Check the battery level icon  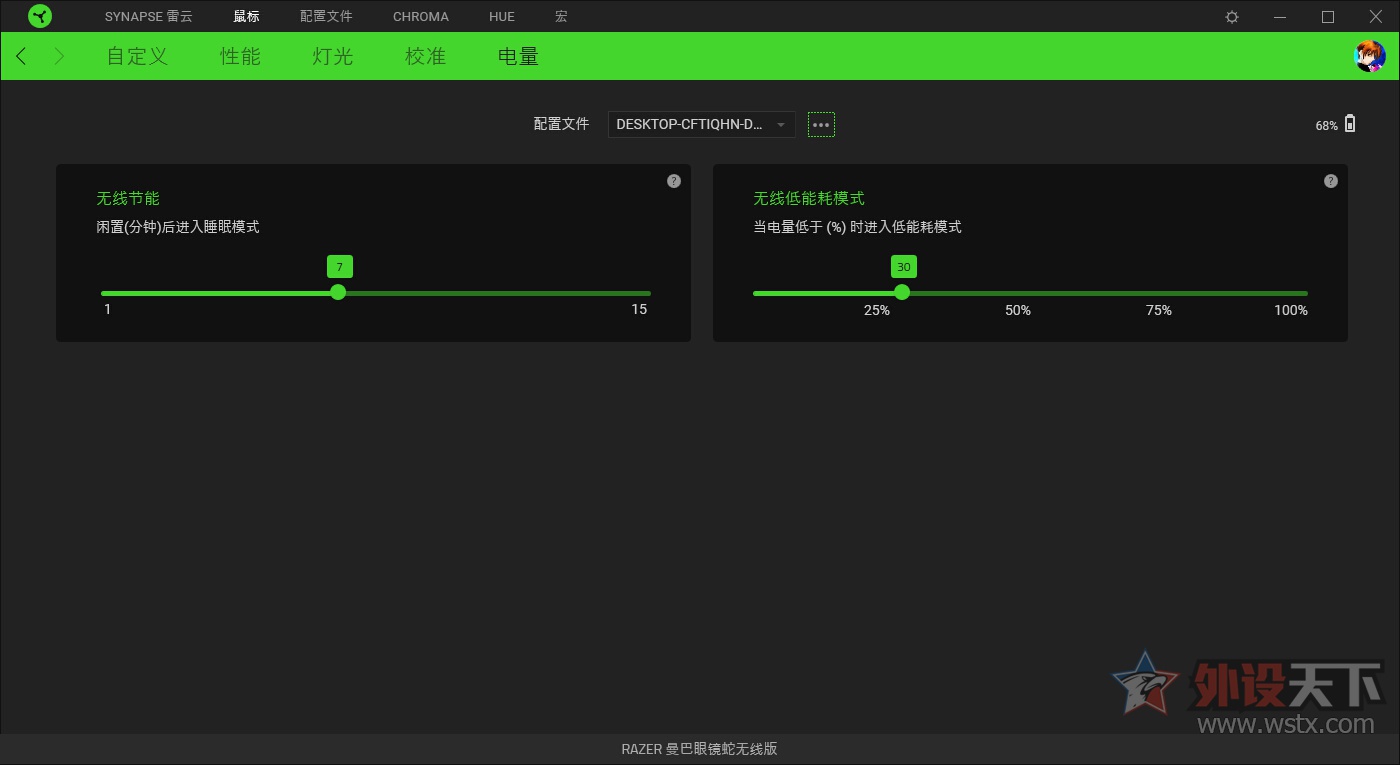(x=1350, y=124)
